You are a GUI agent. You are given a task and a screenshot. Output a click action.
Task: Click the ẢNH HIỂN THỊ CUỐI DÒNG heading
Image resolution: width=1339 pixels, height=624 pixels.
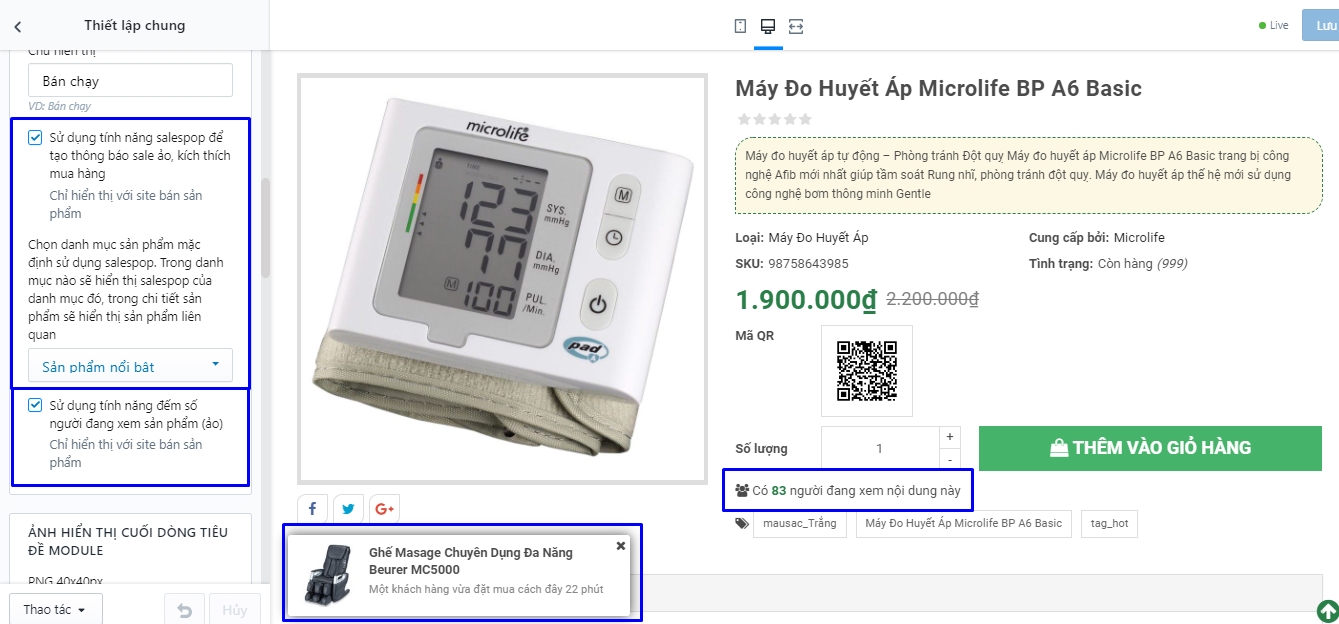[128, 541]
